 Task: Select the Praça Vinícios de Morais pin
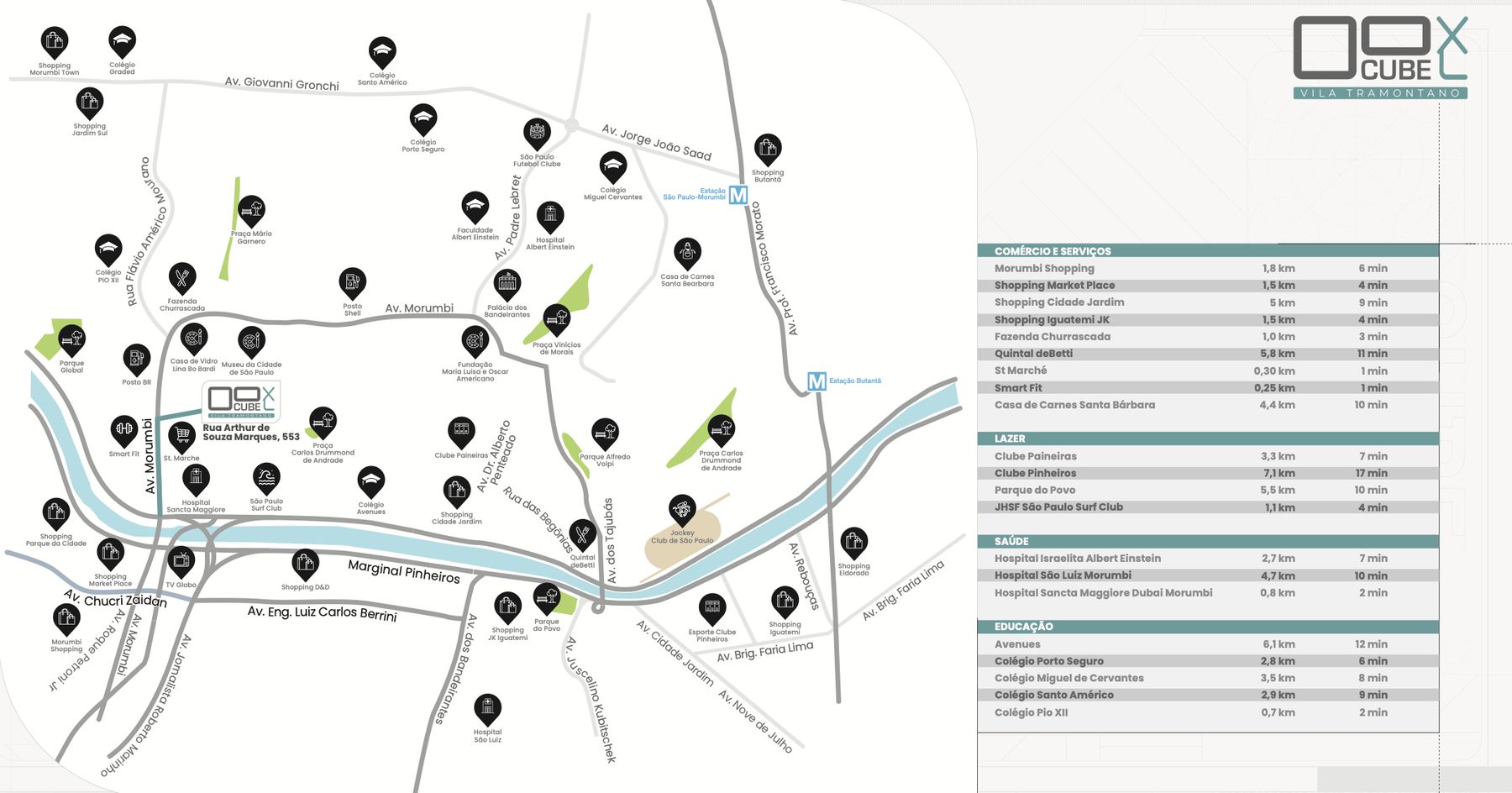click(x=557, y=321)
